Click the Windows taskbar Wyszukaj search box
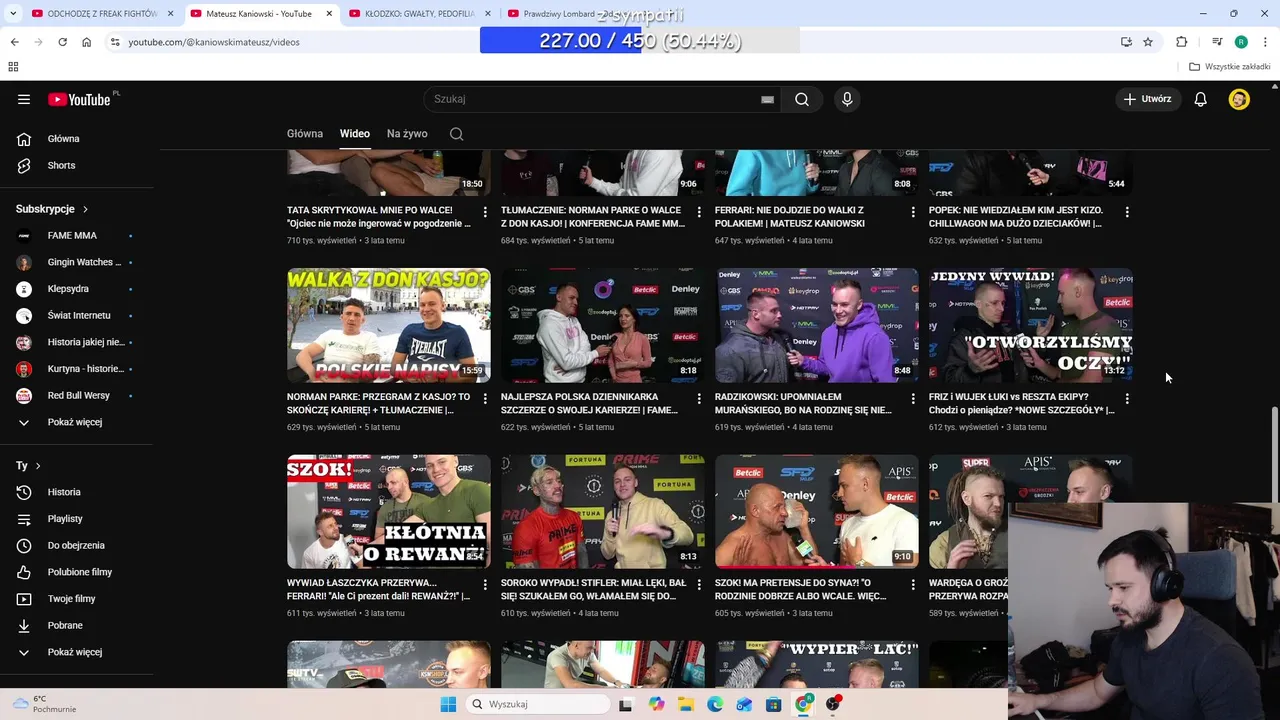 pos(538,704)
